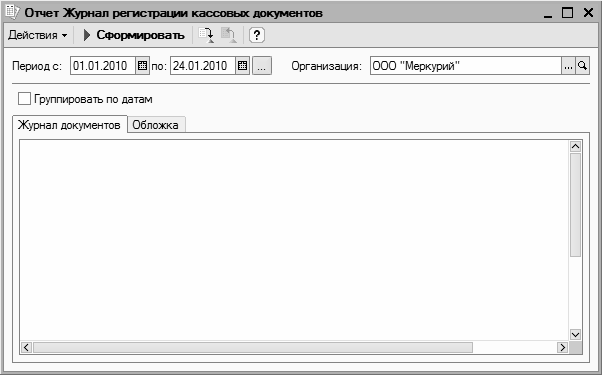Click the horizontal scrollbar right arrow
This screenshot has height=375, width=602.
click(562, 347)
